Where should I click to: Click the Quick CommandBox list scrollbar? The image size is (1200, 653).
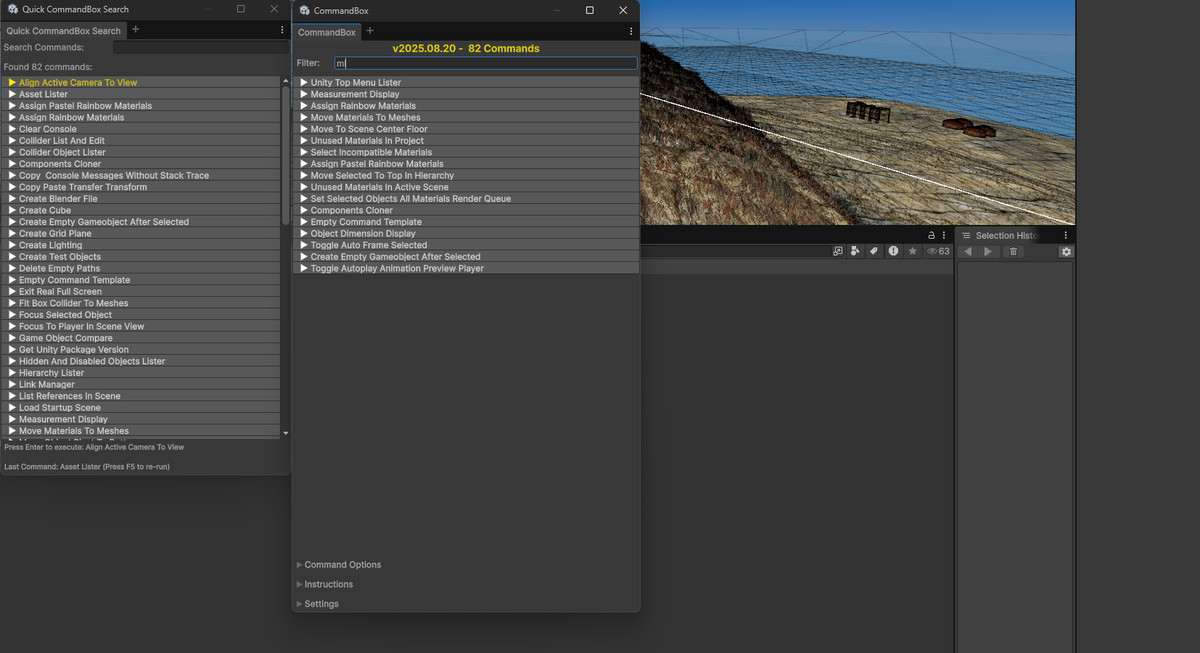(285, 155)
